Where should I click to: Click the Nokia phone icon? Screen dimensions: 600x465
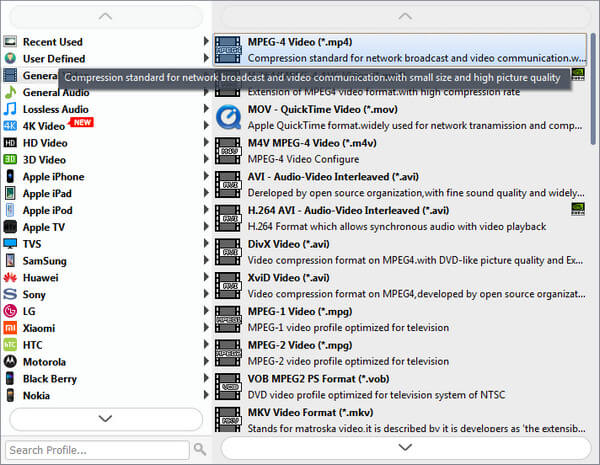(10, 395)
